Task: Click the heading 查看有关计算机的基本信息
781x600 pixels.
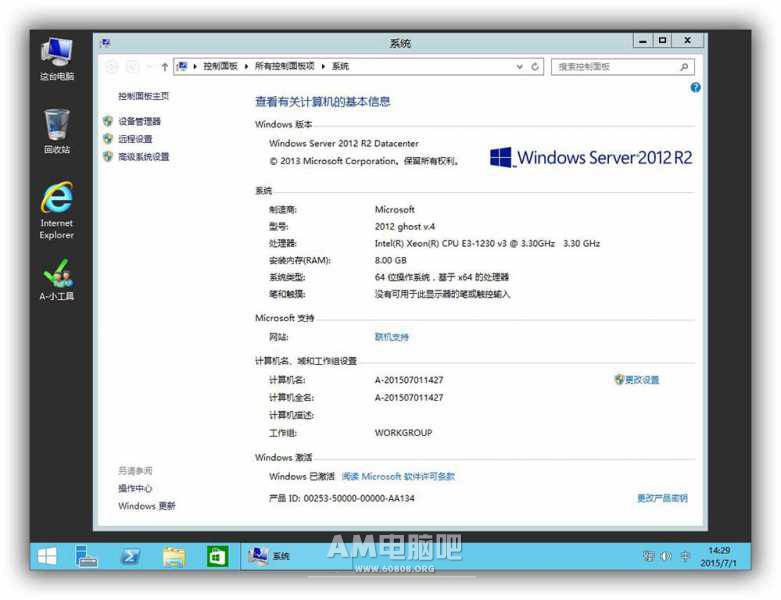Action: coord(323,102)
